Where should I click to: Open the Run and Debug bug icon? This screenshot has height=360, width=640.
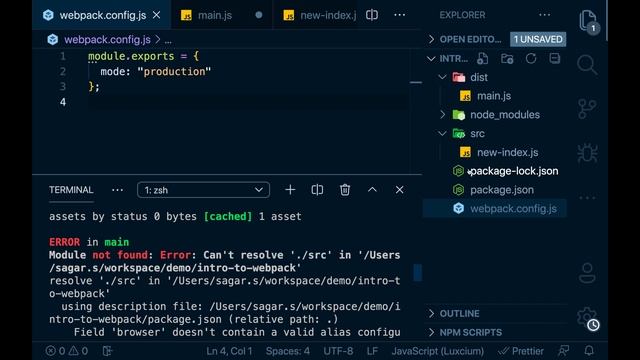(x=587, y=153)
